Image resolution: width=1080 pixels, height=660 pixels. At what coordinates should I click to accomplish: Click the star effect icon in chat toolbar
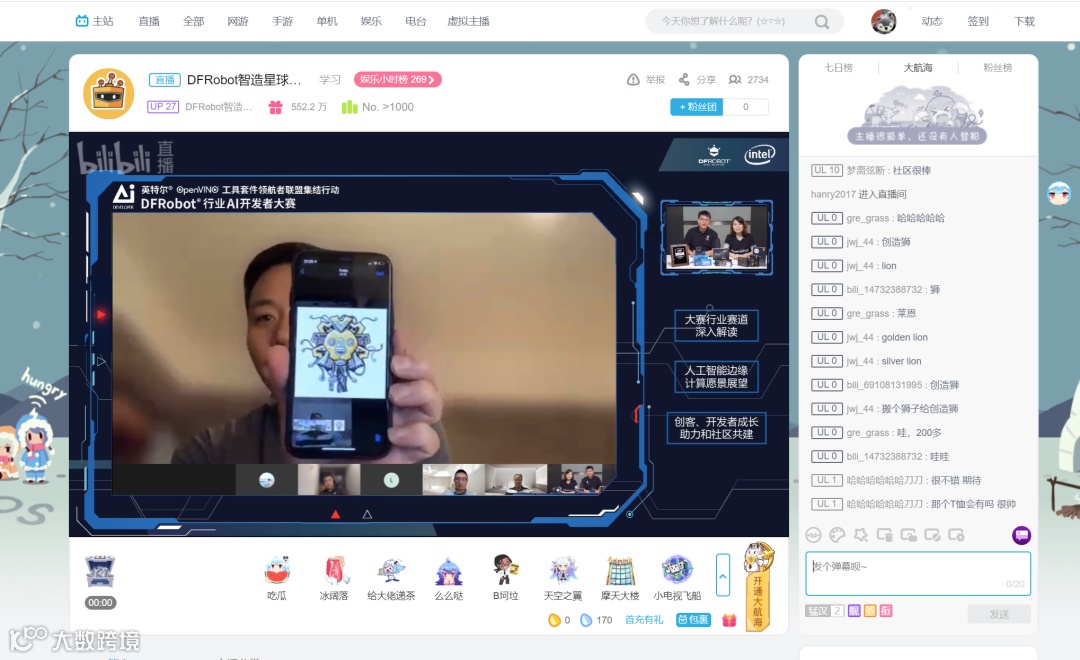coord(861,535)
